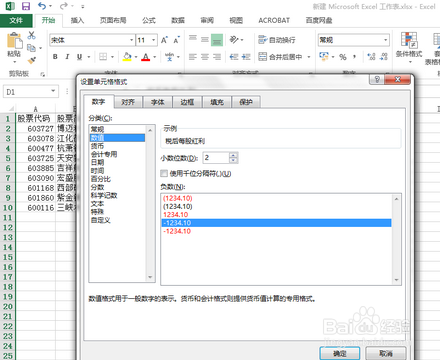Click the Wrap Text (自动换行) button
The image size is (440, 360).
[x=277, y=40]
